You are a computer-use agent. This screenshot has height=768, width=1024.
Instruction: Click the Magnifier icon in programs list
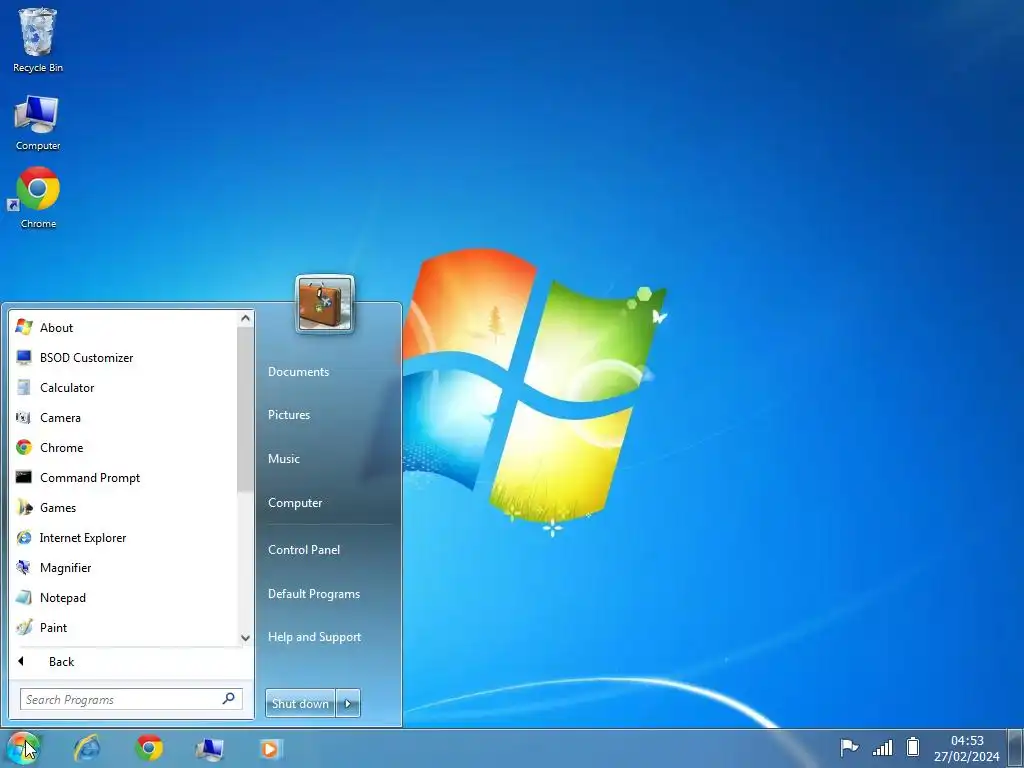coord(24,568)
